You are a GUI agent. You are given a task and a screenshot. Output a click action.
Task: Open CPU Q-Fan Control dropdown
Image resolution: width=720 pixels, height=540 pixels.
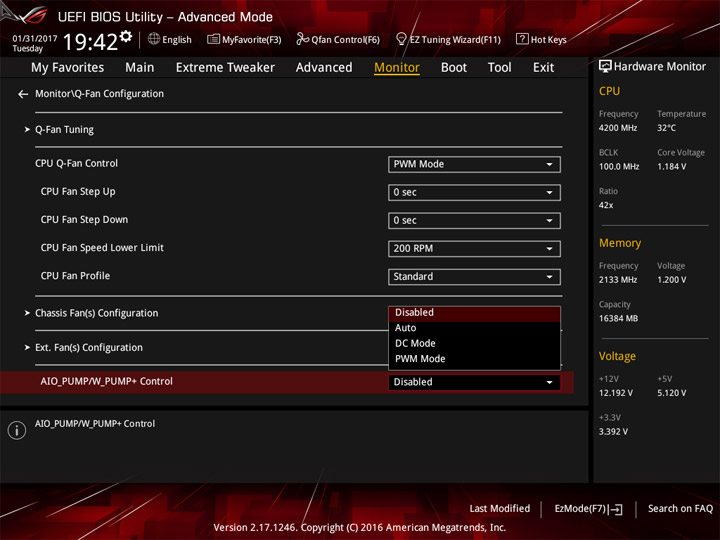tap(474, 164)
